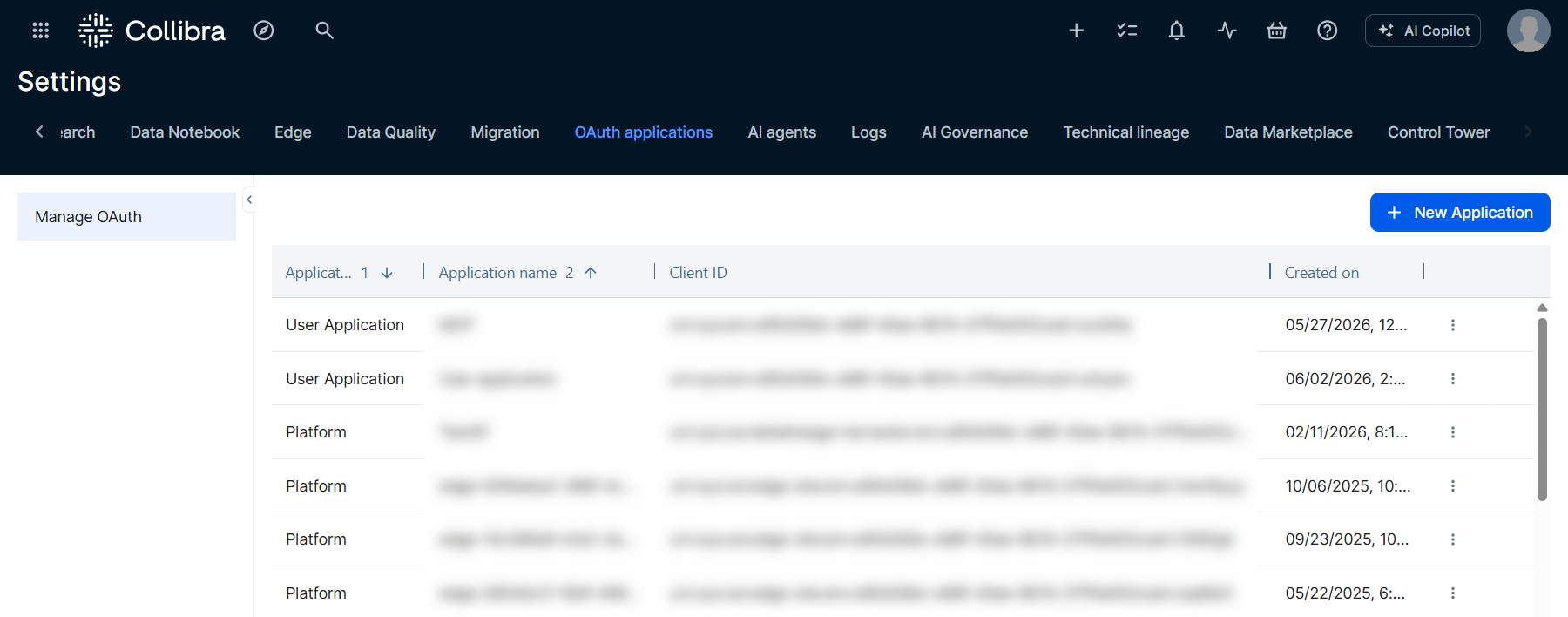
Task: Click the plus create icon in header
Action: point(1077,31)
